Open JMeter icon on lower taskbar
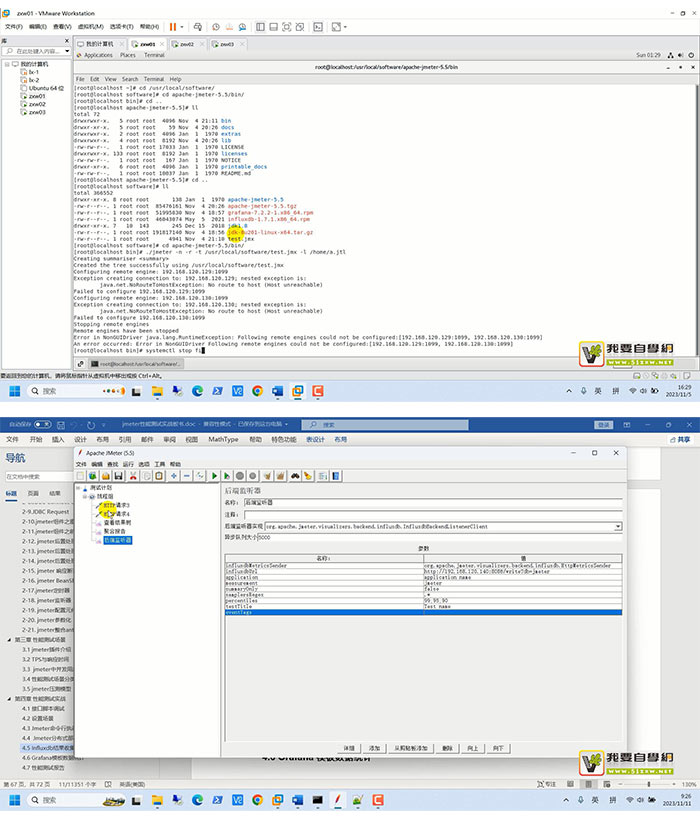 [338, 800]
